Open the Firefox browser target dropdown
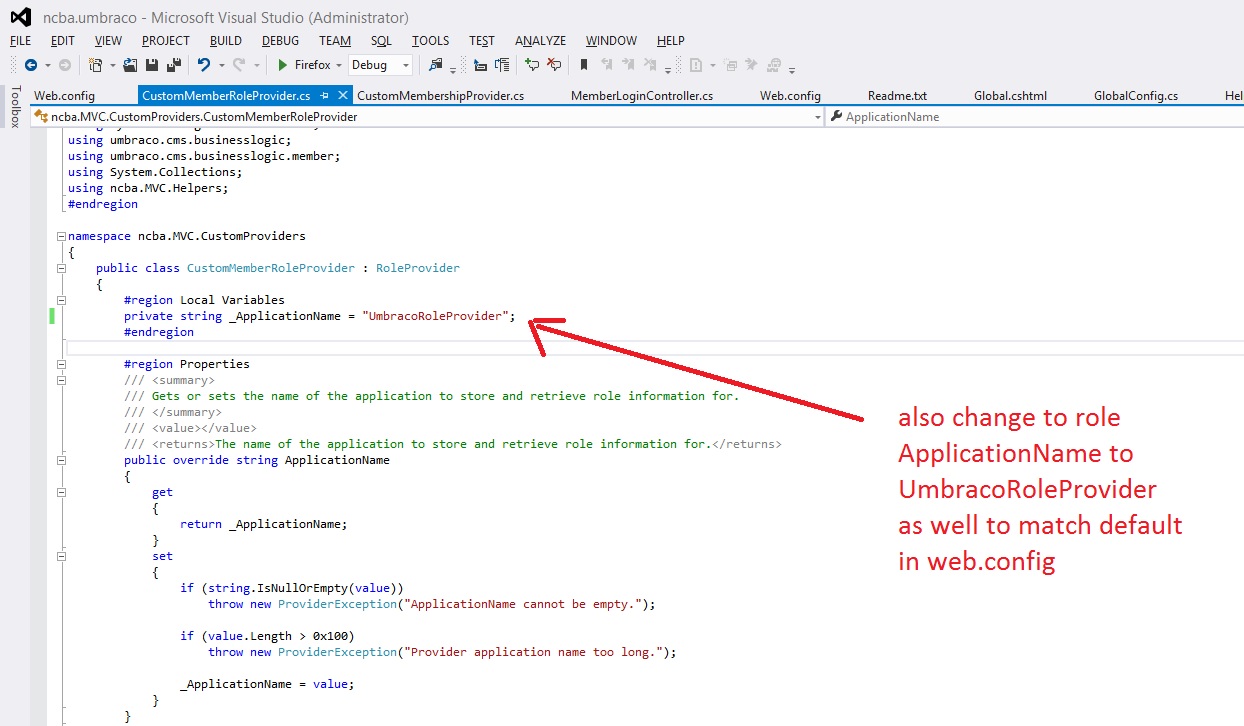1244x726 pixels. (x=339, y=66)
